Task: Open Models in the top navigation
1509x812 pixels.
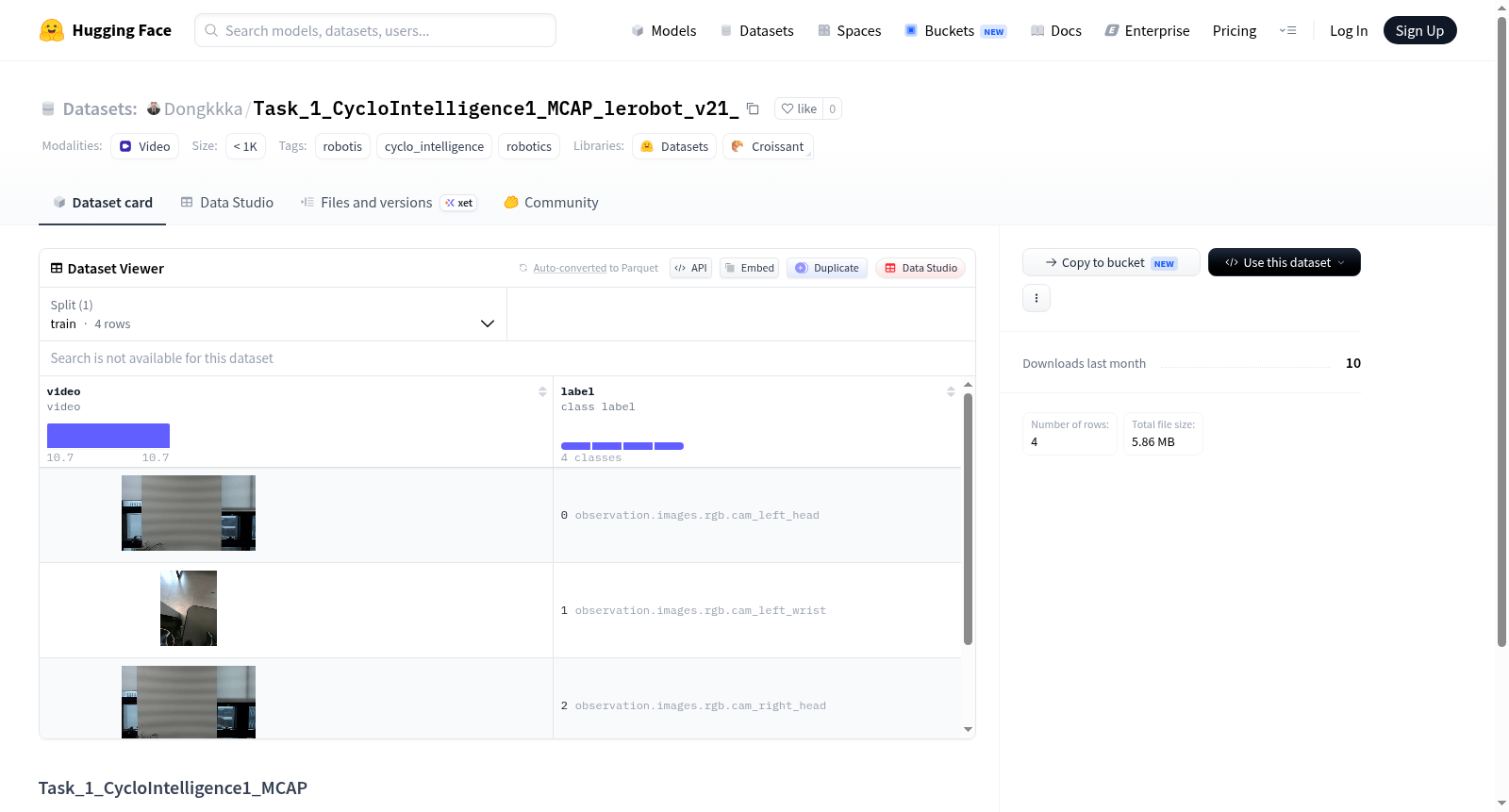Action: point(664,31)
